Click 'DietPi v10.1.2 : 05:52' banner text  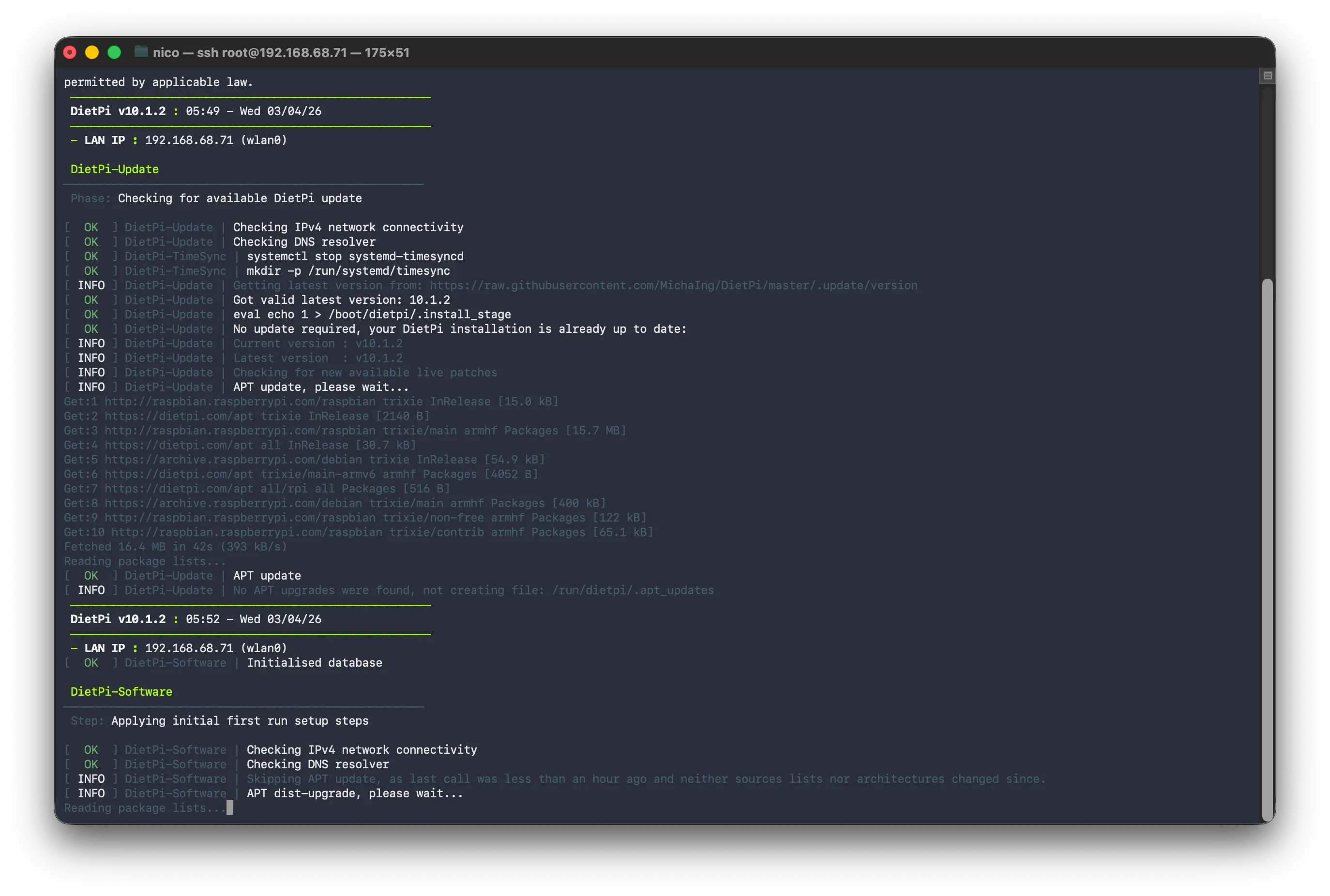coord(145,619)
